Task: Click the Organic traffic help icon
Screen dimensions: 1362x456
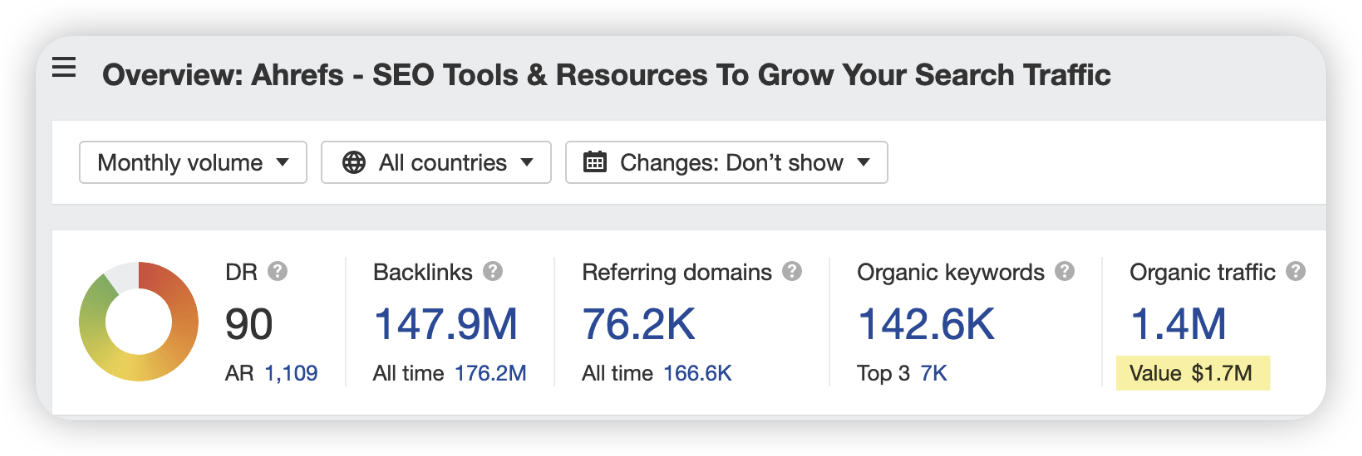Action: click(1296, 272)
